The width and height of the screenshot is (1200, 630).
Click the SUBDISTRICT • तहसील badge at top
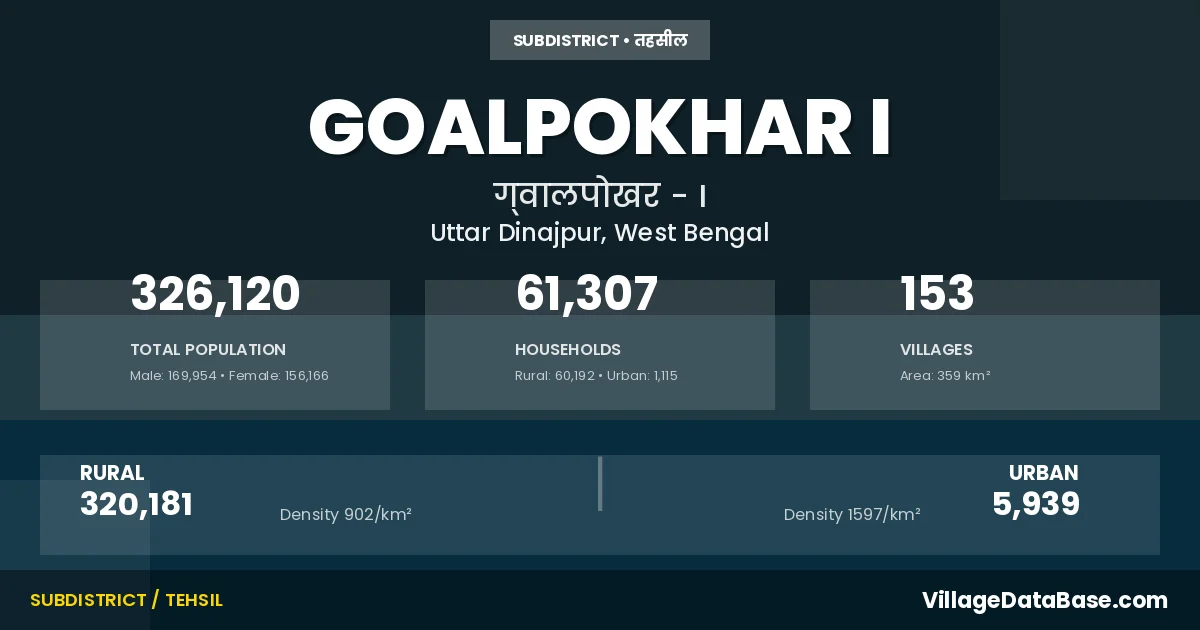pos(600,40)
